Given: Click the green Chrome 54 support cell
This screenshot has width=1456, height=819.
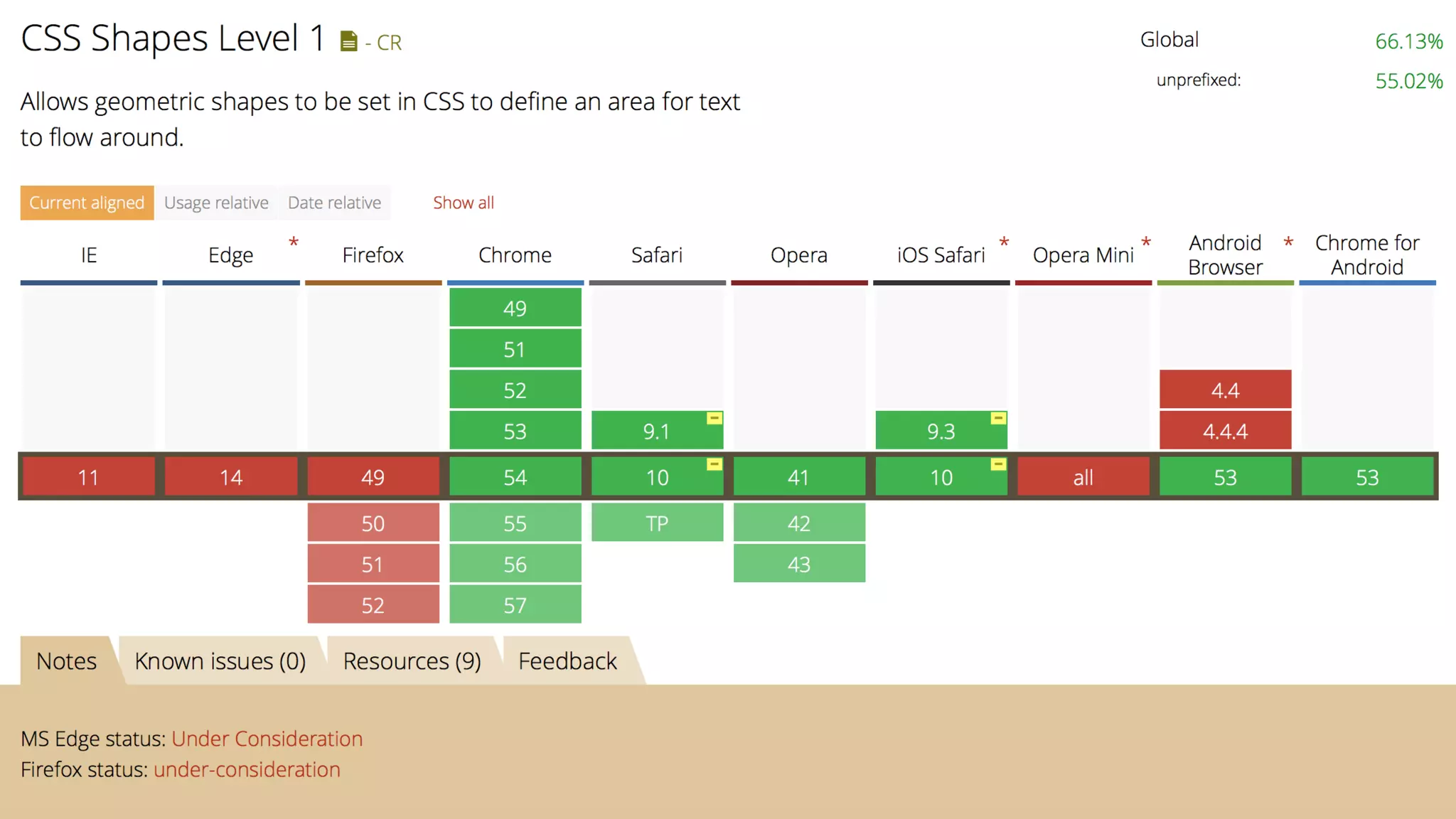Looking at the screenshot, I should point(515,477).
